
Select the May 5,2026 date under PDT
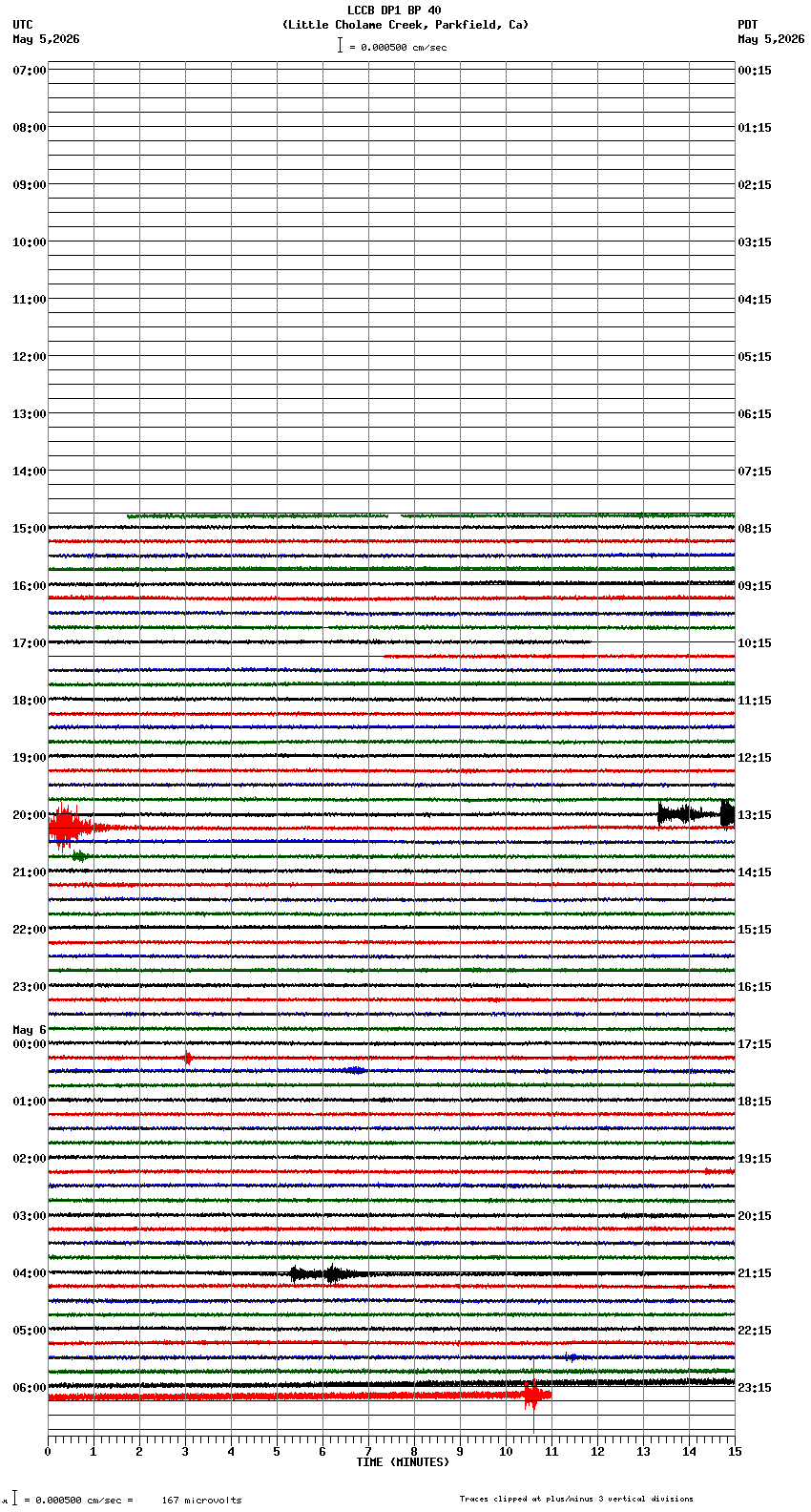coord(771,39)
